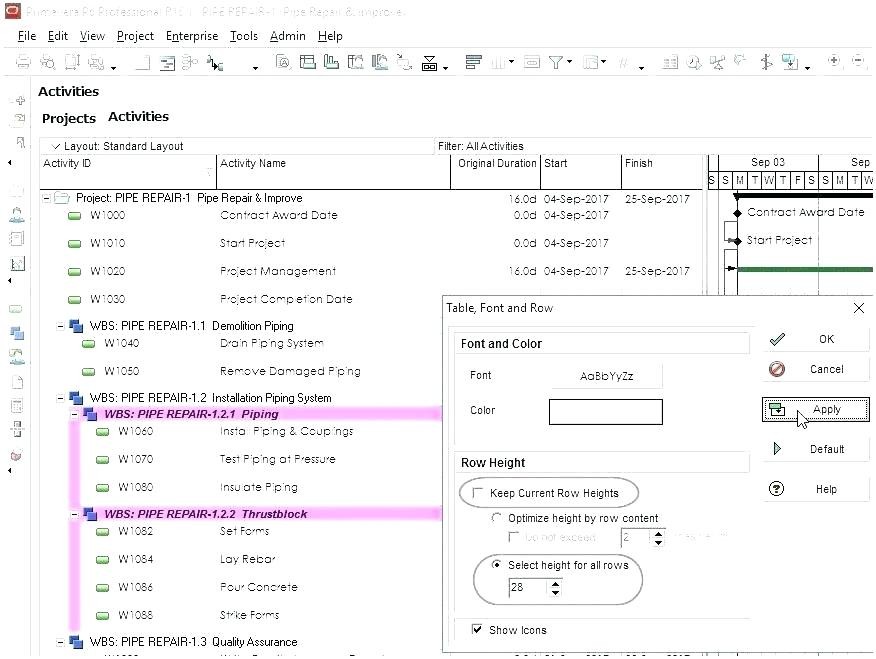
Task: Enable Keep Current Row Heights checkbox
Action: (x=478, y=493)
